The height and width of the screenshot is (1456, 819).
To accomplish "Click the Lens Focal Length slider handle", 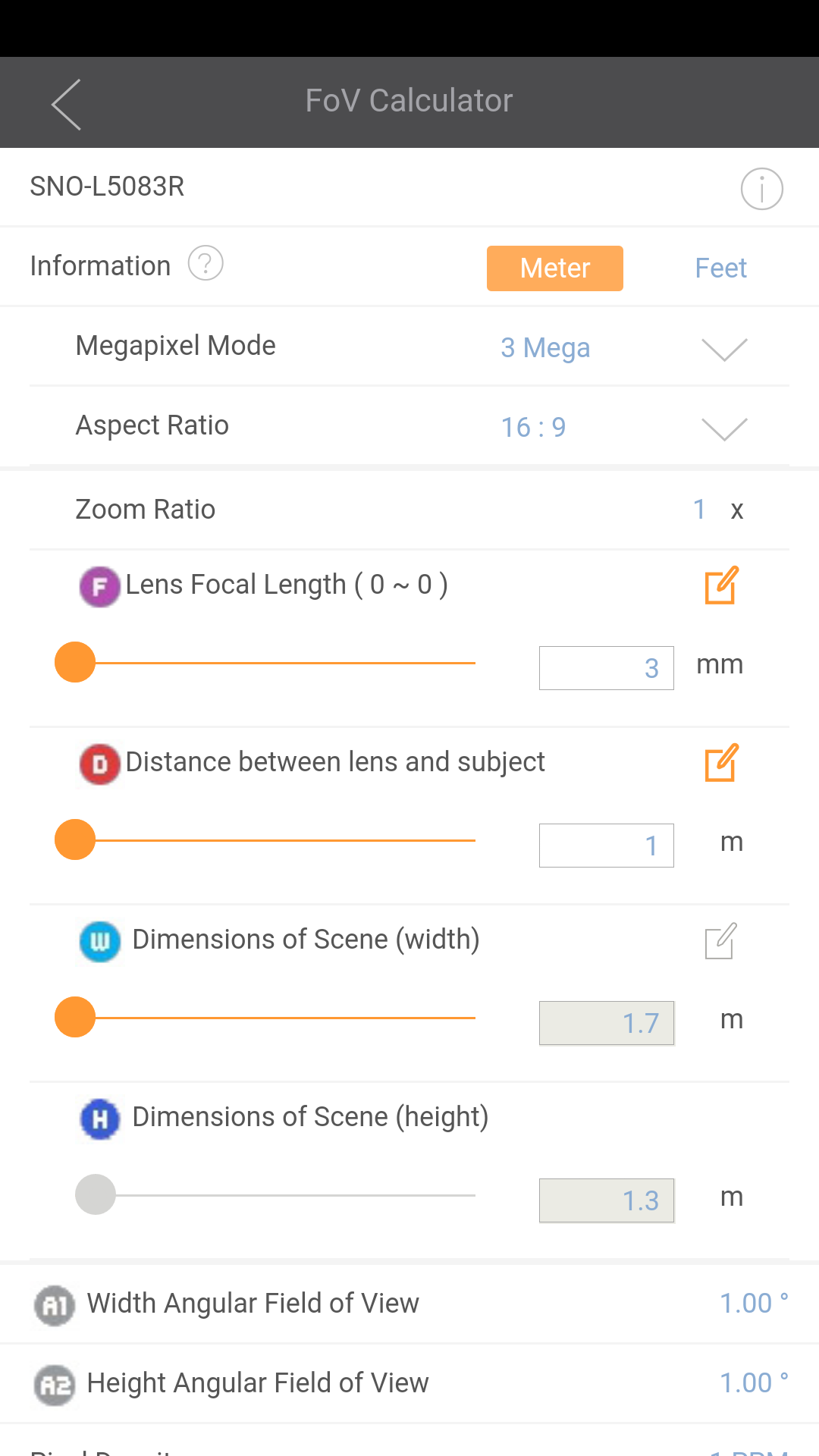I will pos(75,662).
